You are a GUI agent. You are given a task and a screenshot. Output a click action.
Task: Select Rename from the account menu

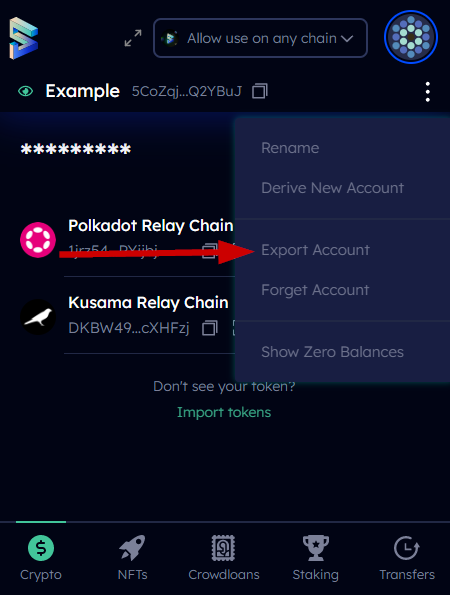coord(290,148)
